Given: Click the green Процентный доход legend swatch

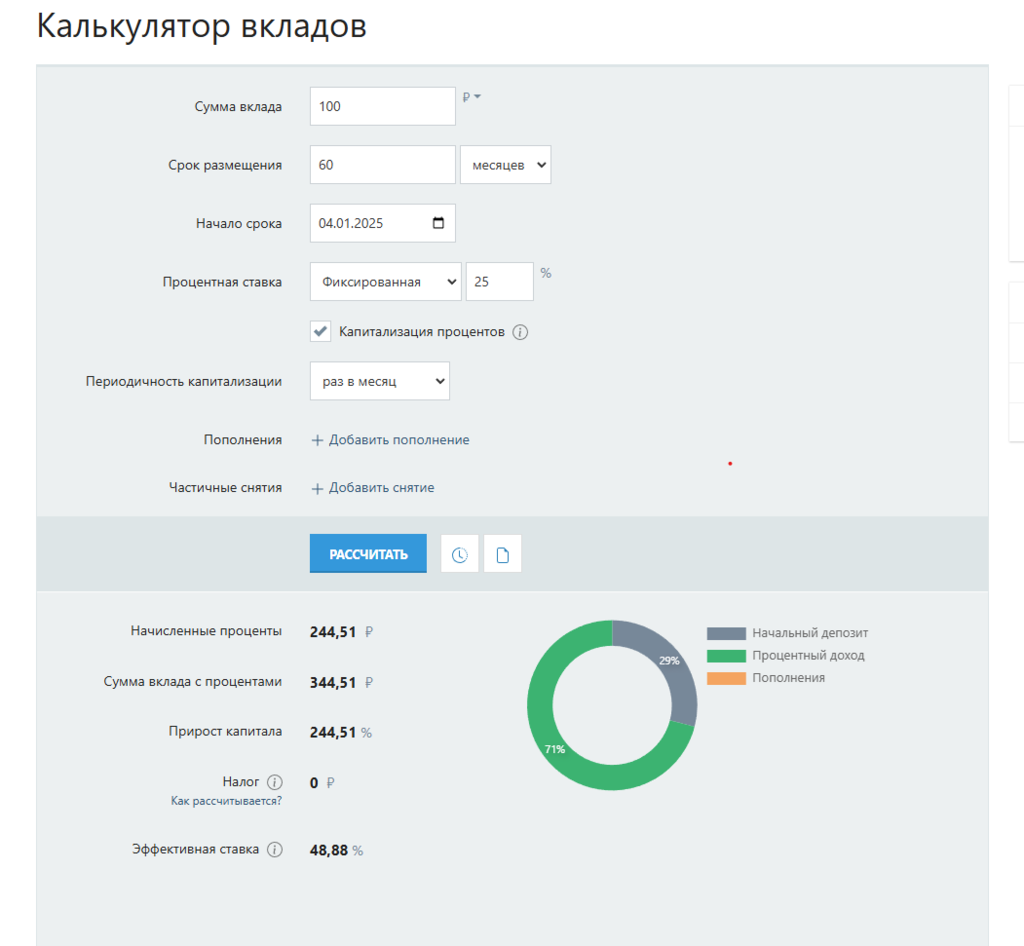Looking at the screenshot, I should [726, 656].
